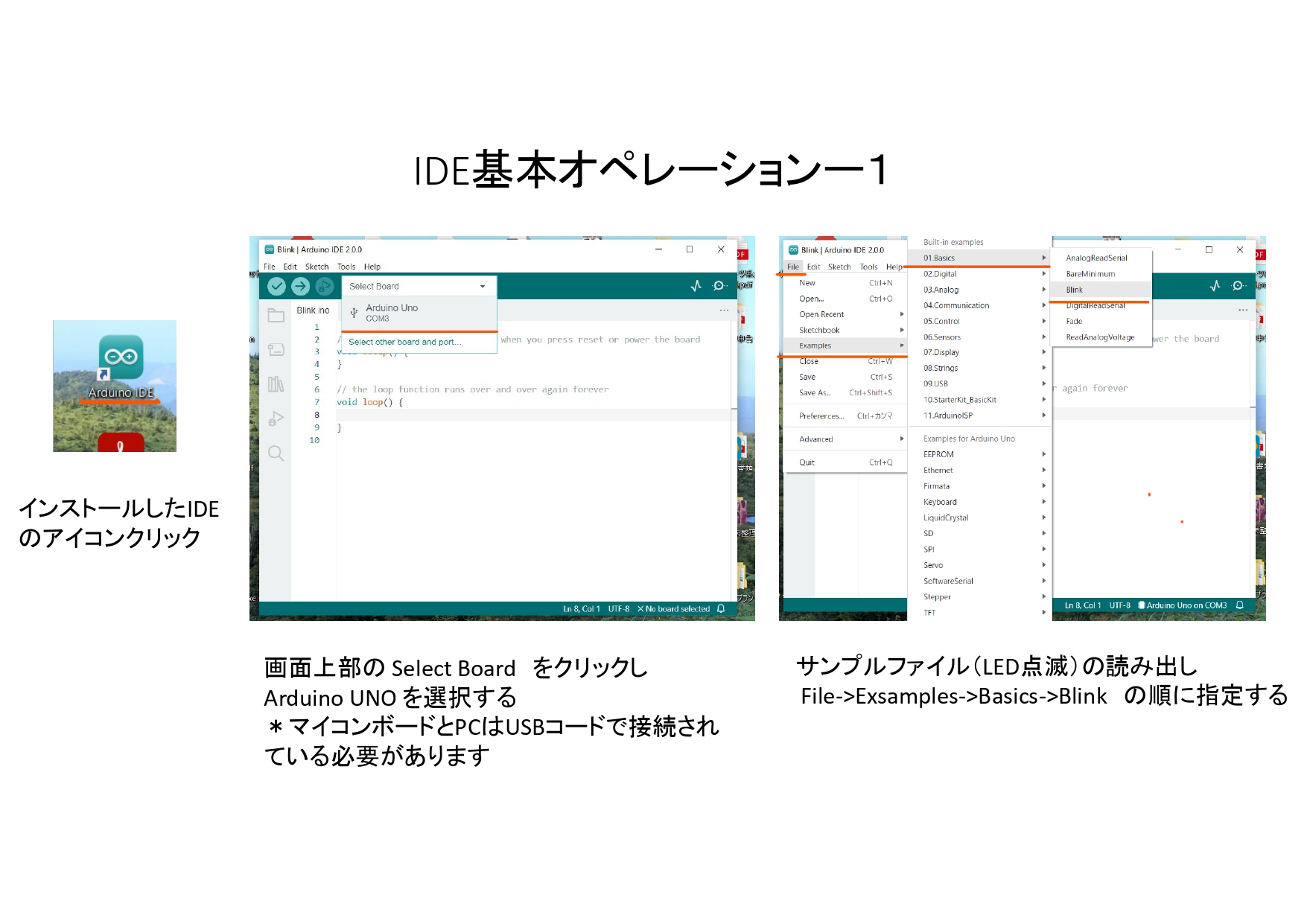Select the Fade example

point(1102,321)
